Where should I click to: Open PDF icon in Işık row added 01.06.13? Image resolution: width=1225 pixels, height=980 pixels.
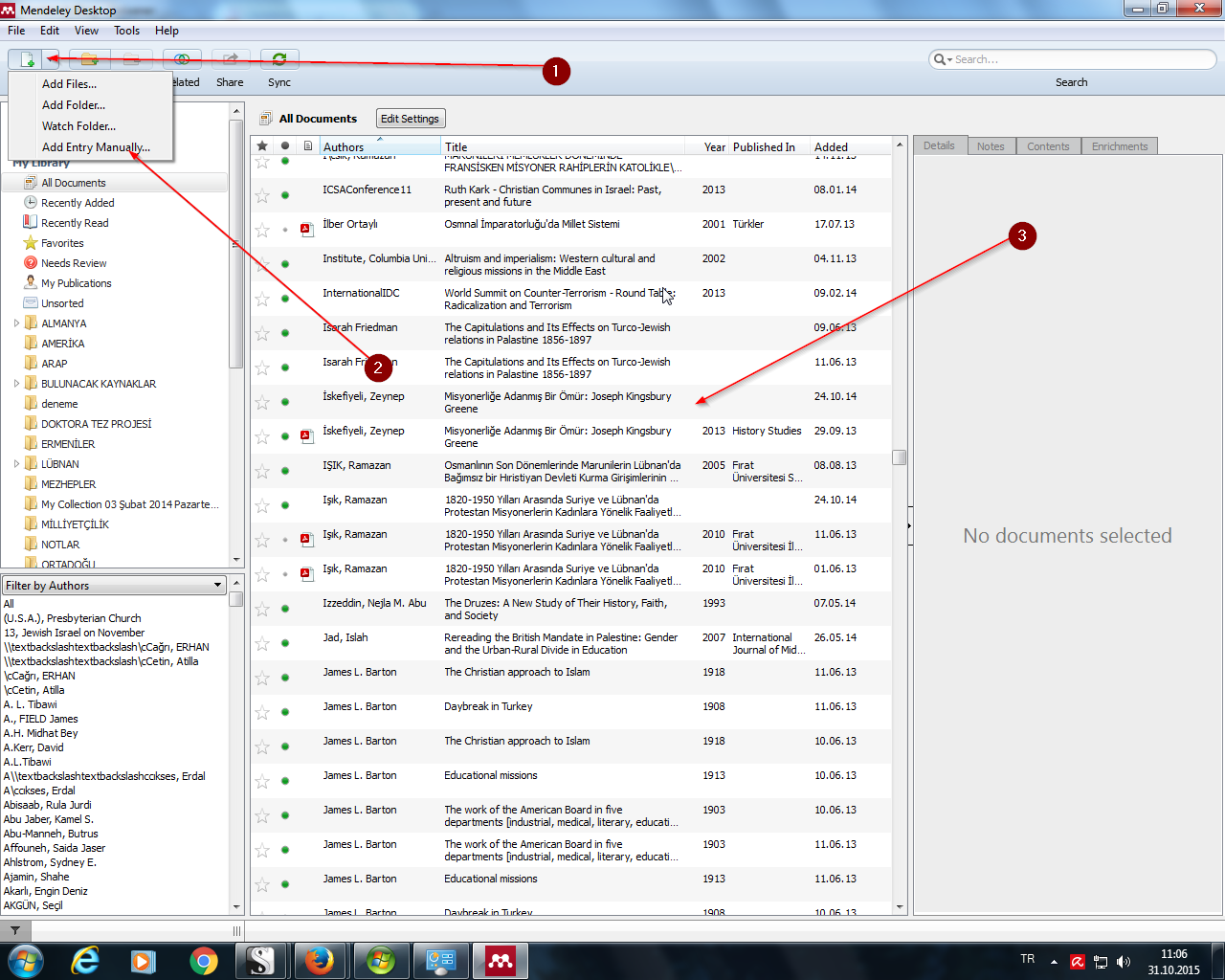tap(306, 574)
